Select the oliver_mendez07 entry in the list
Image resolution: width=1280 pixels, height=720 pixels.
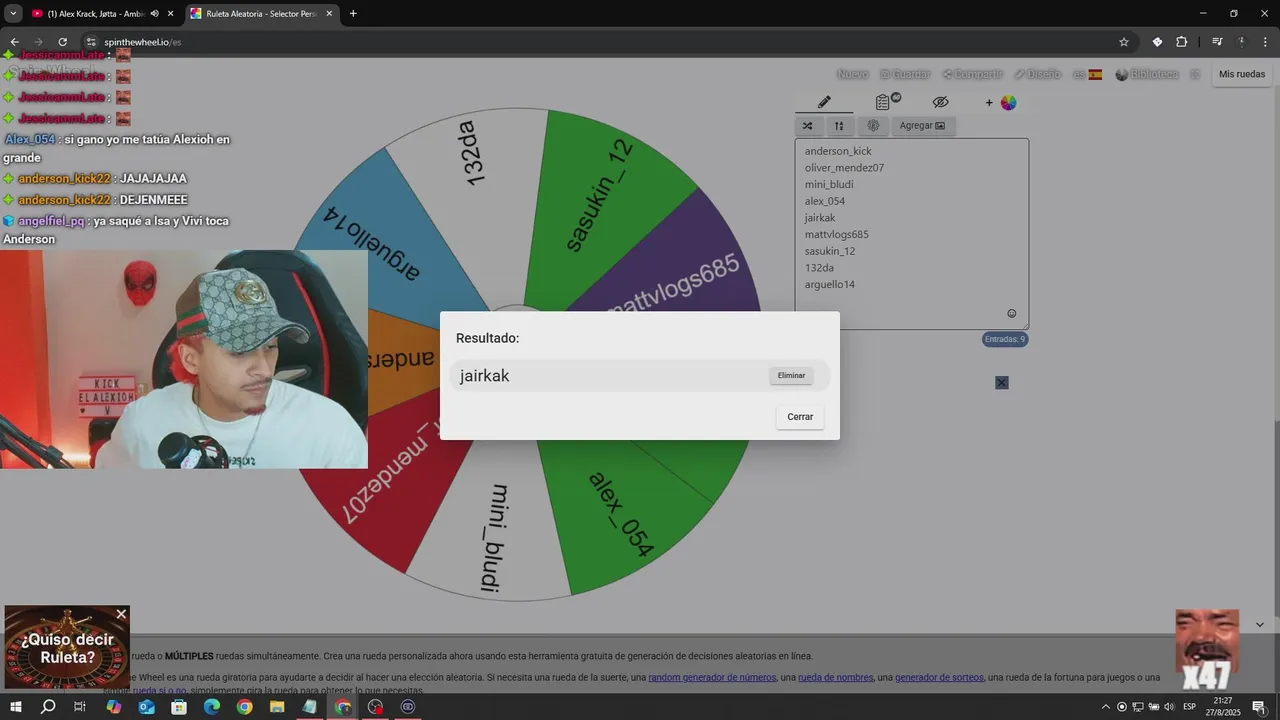click(x=844, y=168)
